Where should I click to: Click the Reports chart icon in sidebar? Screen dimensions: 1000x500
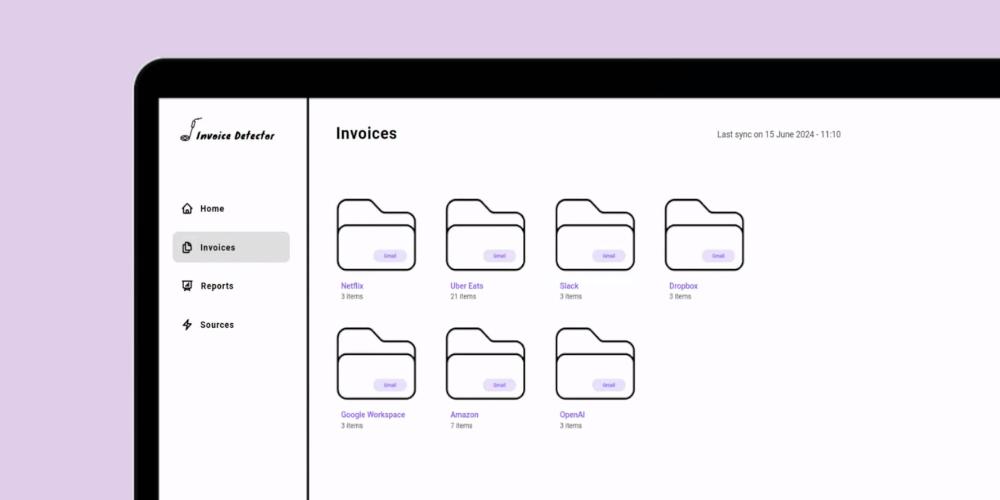(x=187, y=286)
